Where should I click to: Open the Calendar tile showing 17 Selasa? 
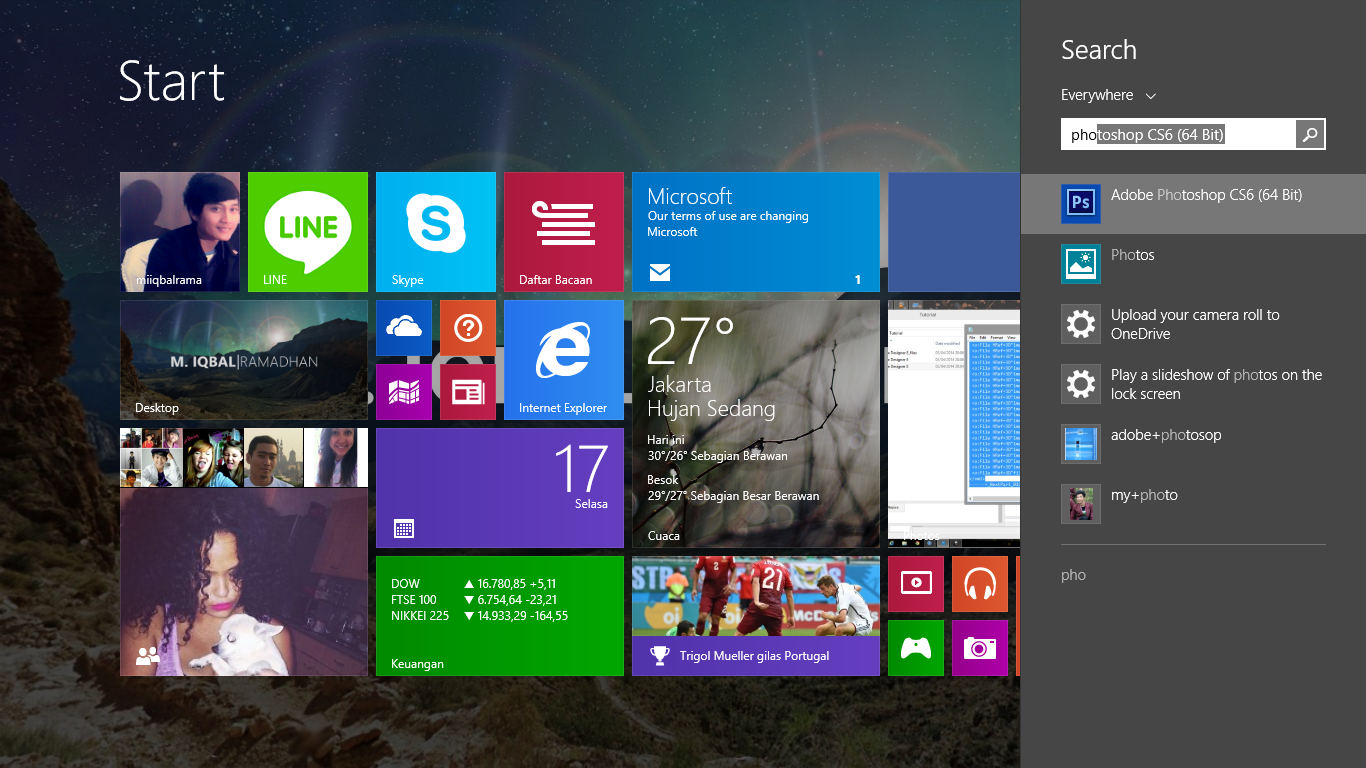[x=500, y=488]
